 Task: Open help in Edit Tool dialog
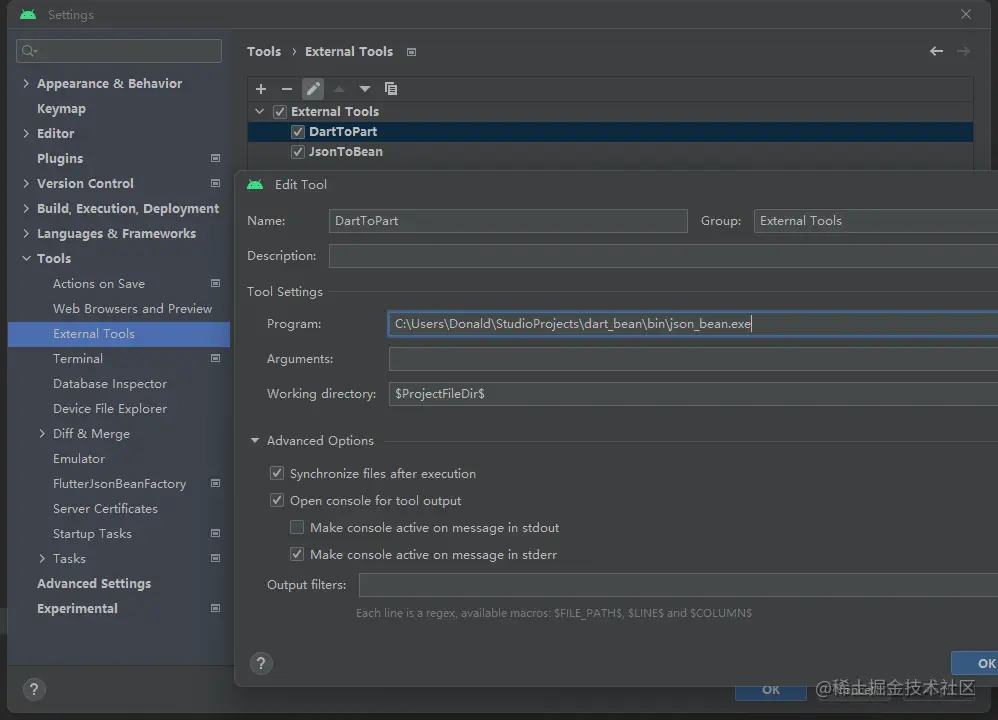coord(261,664)
